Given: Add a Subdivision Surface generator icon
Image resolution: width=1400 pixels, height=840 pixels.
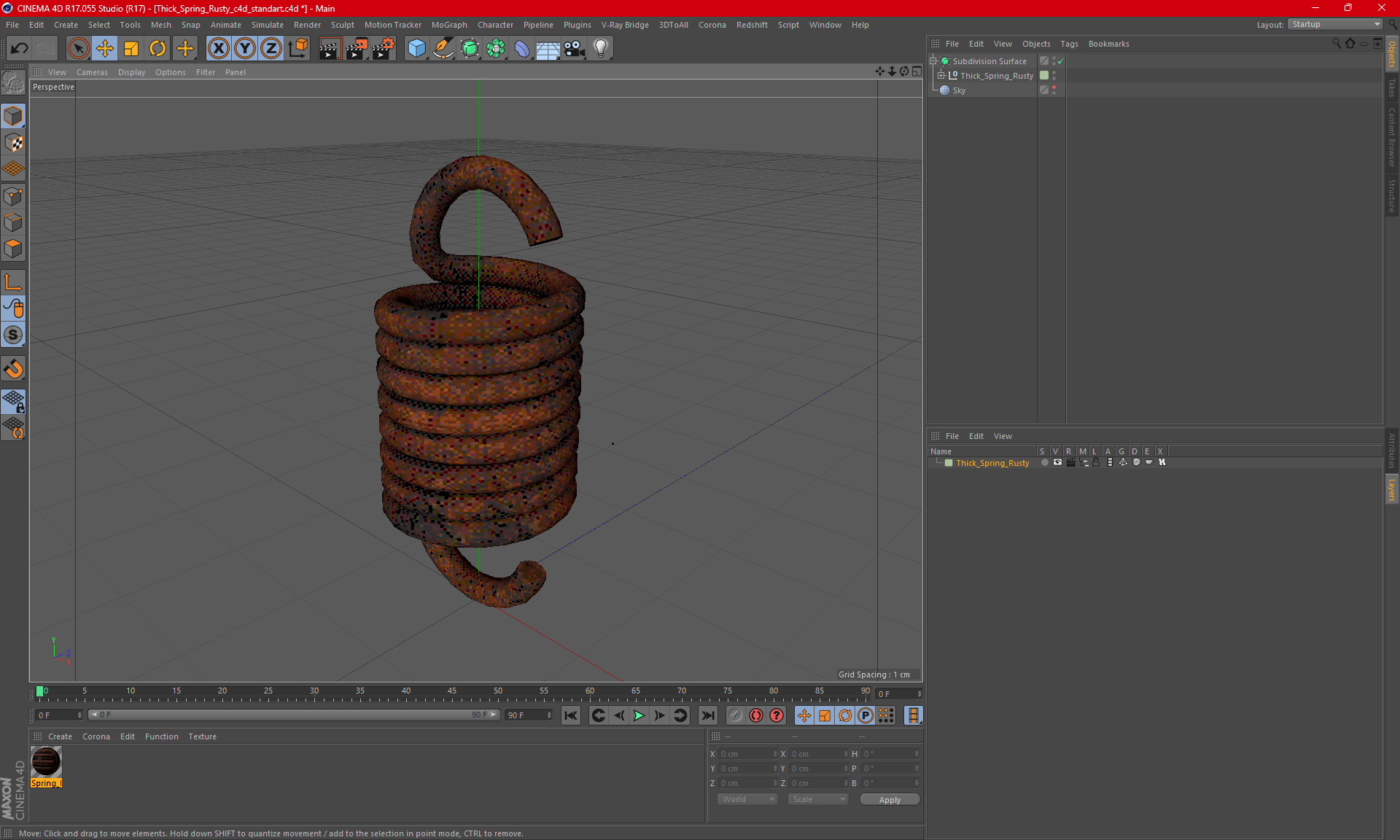Looking at the screenshot, I should pyautogui.click(x=470, y=49).
